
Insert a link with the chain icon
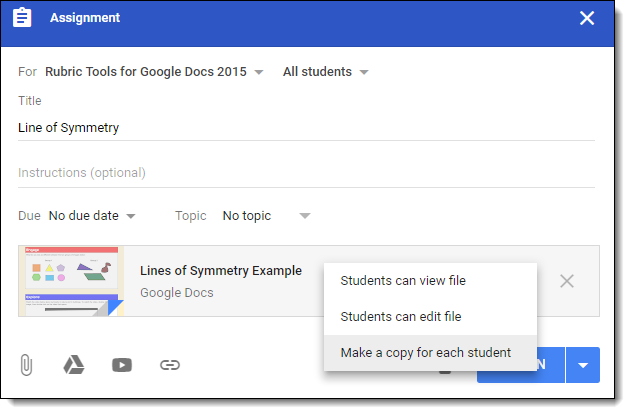point(170,365)
